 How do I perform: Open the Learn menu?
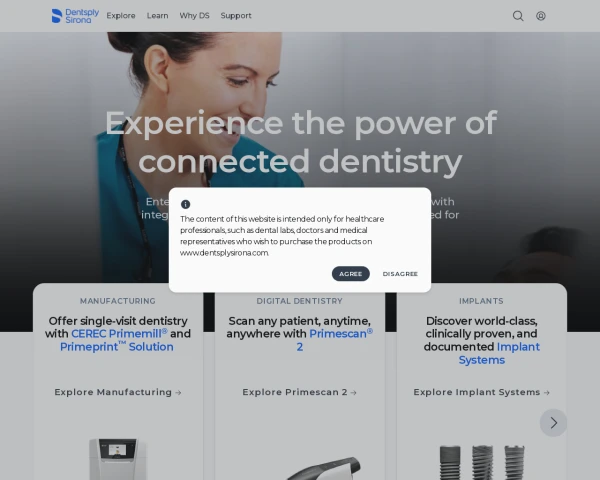157,16
